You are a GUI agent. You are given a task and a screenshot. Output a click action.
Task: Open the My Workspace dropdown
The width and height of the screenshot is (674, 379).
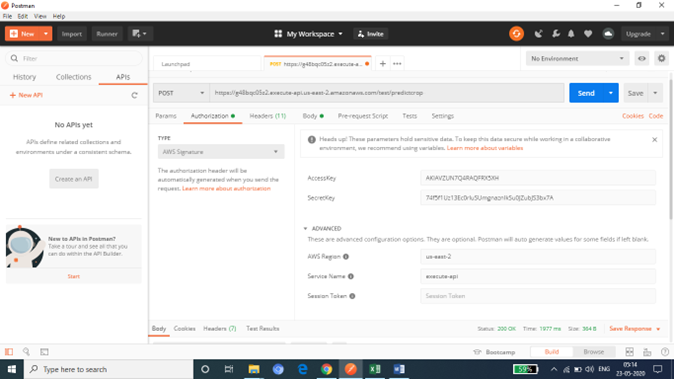309,34
